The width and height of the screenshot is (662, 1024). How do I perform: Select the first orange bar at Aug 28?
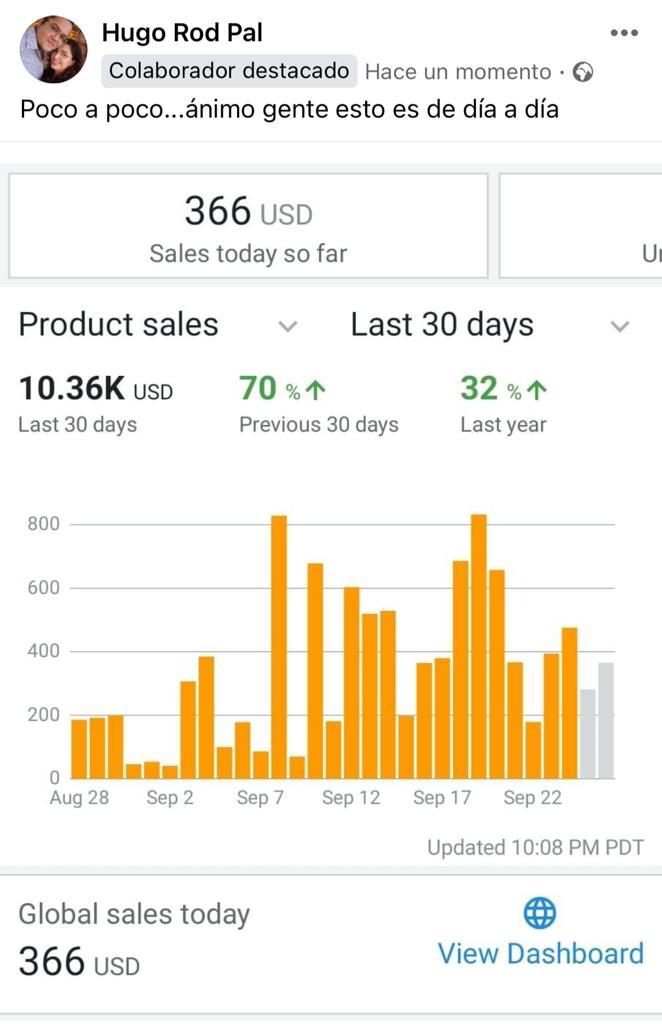point(79,748)
